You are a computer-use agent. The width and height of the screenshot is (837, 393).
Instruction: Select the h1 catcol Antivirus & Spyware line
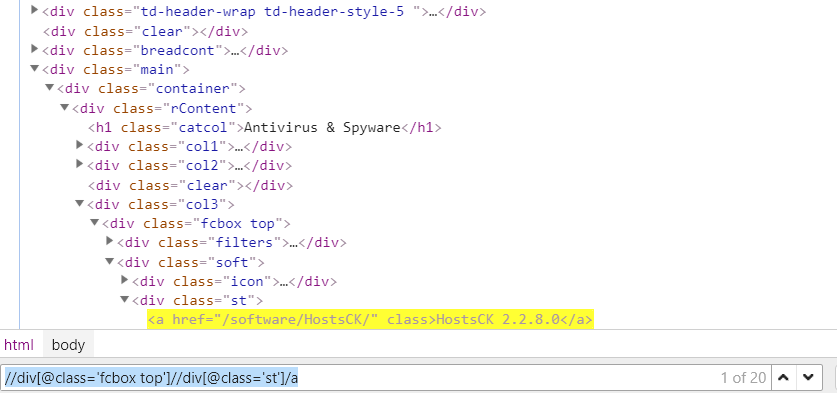tap(265, 128)
